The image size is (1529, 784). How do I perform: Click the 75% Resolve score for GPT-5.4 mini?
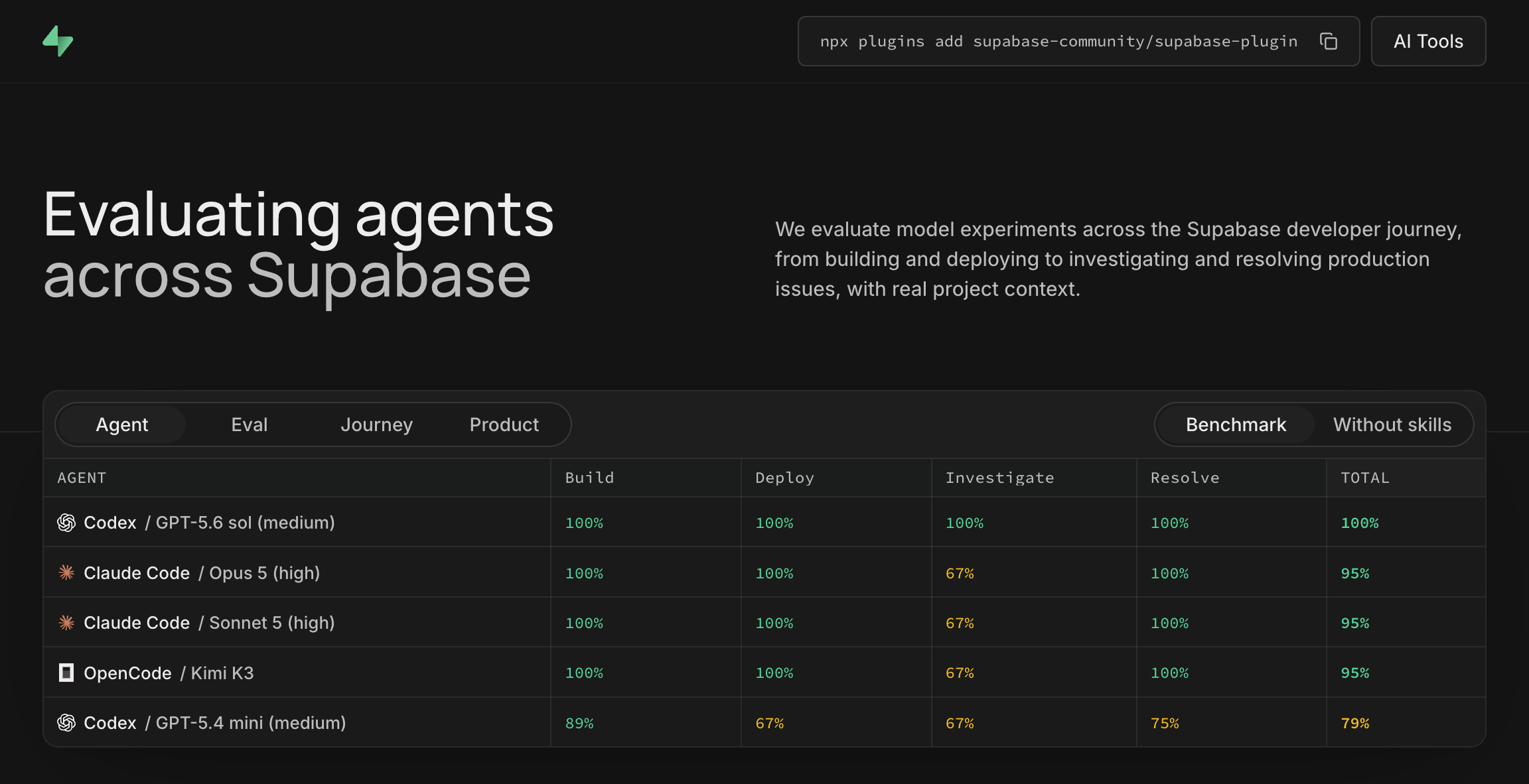[x=1165, y=723]
